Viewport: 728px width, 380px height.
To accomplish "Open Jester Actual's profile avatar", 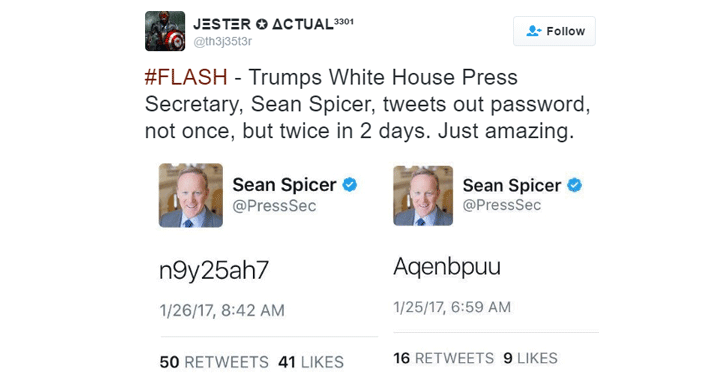I will (x=165, y=31).
